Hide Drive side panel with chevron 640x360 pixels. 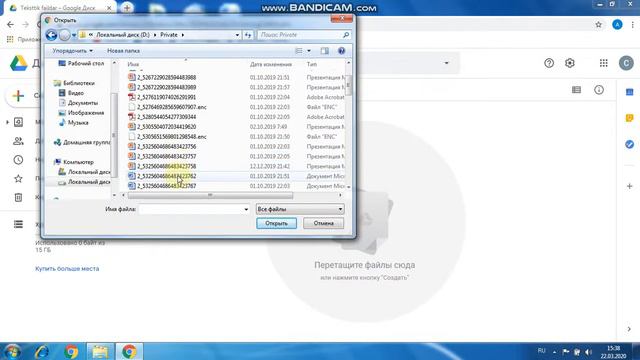click(629, 329)
